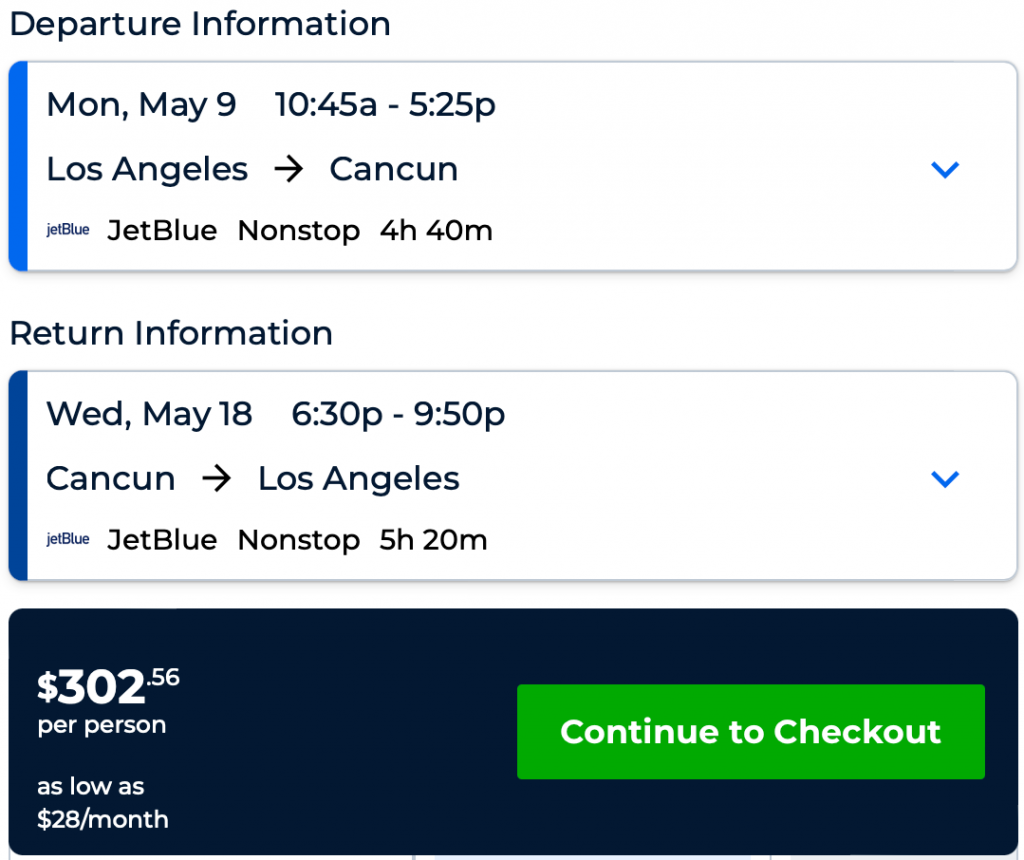The width and height of the screenshot is (1024, 860).
Task: Click the Departure Information heading
Action: tap(200, 24)
